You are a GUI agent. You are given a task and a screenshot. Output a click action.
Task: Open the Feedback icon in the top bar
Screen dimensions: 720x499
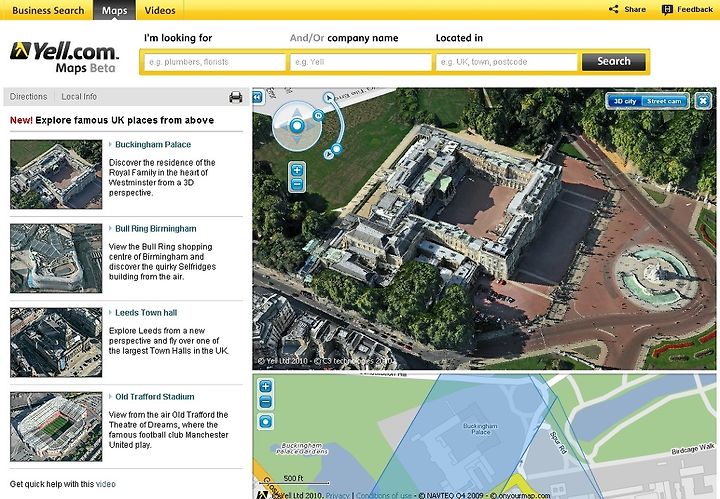667,10
